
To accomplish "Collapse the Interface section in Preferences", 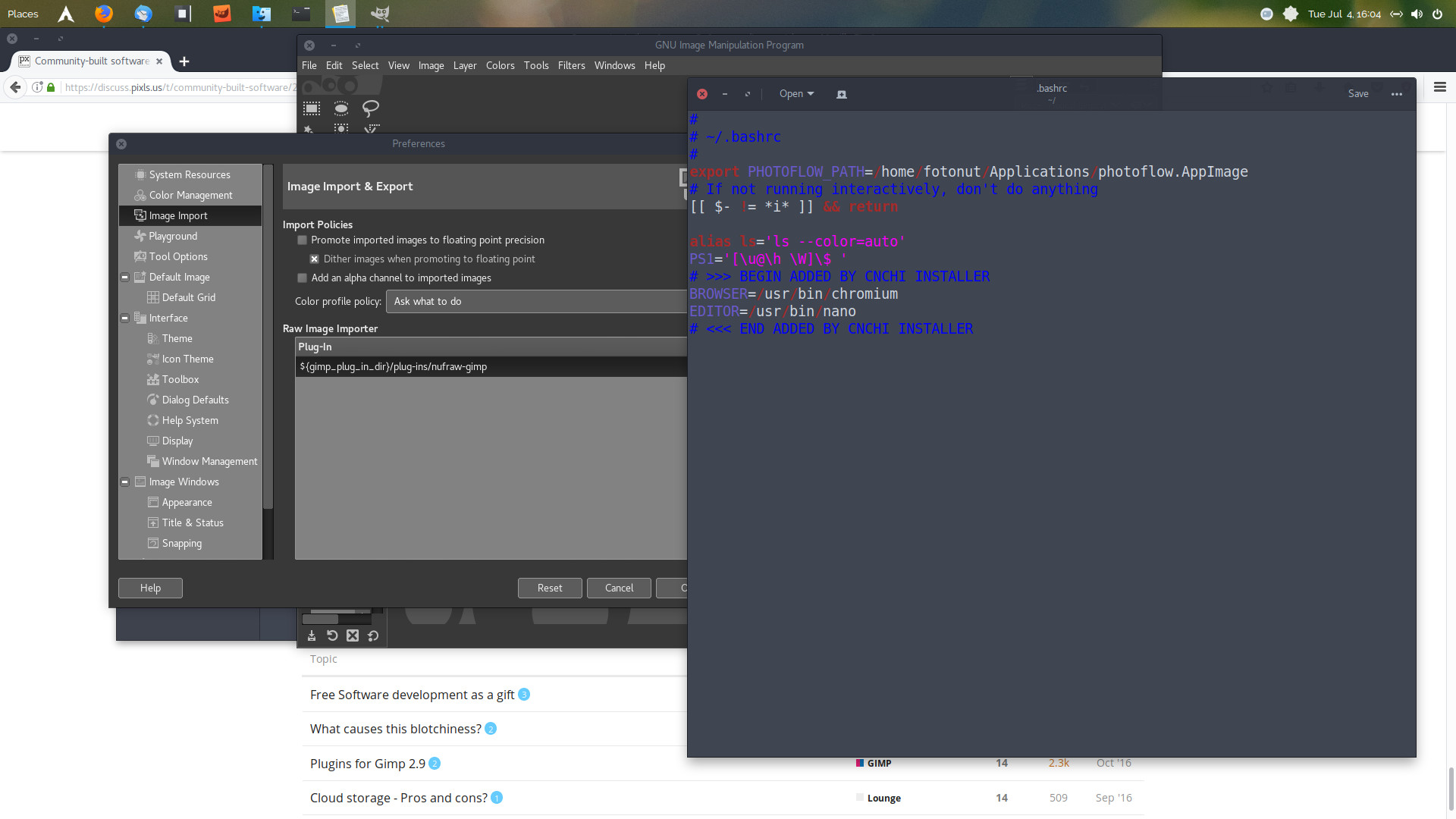I will 124,318.
